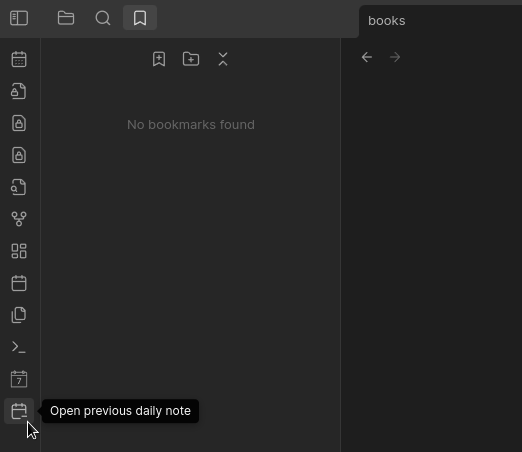Create a new bookmark group
Screen dimensions: 522x452
[x=191, y=59]
